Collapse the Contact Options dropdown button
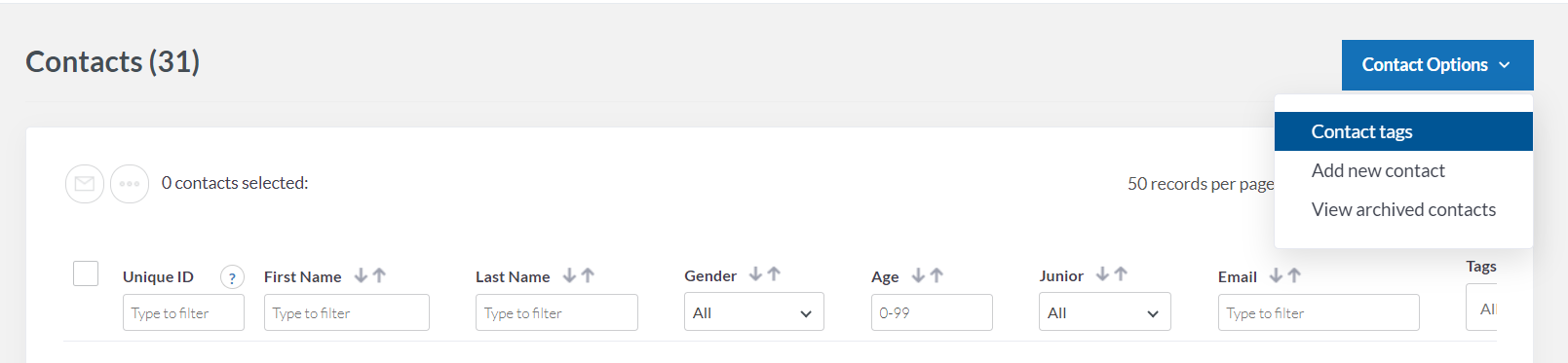Viewport: 1568px width, 363px height. click(1437, 65)
